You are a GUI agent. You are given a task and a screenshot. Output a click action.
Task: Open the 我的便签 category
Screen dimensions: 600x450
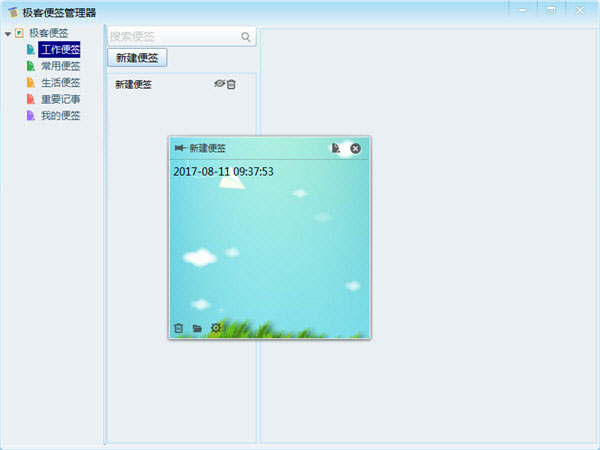click(60, 116)
